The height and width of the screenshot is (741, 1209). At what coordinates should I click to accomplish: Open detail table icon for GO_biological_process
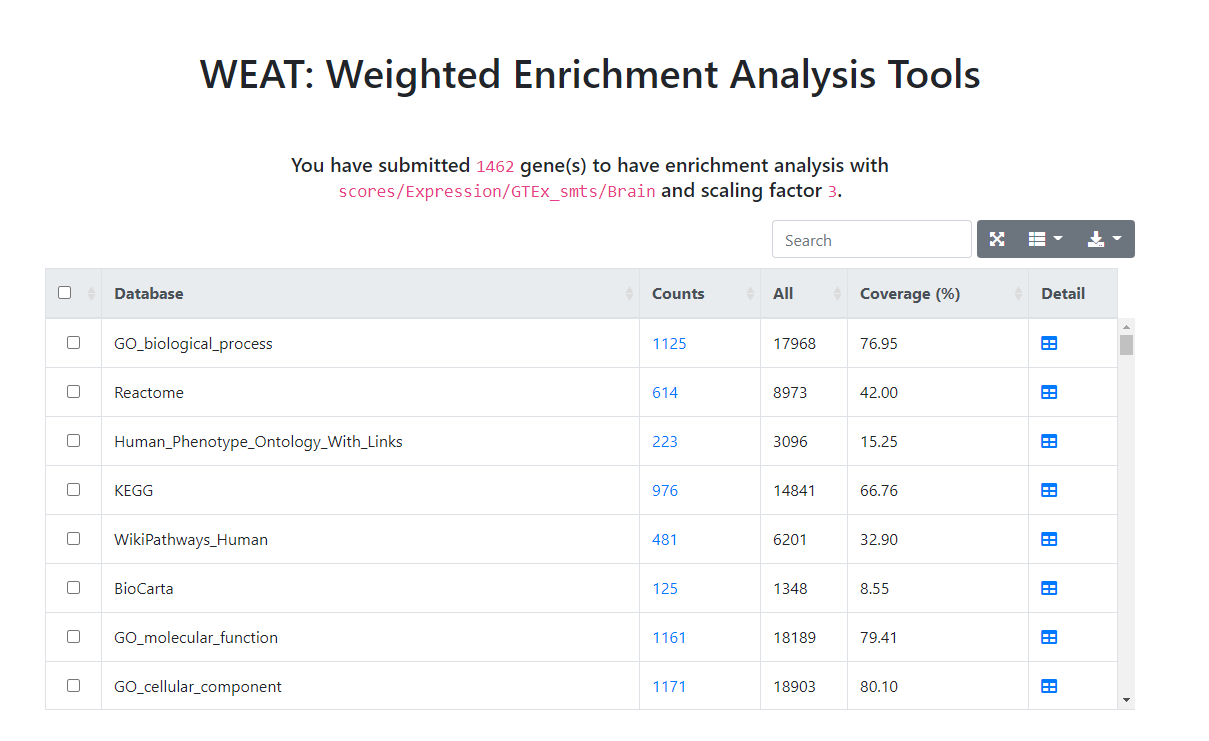tap(1049, 343)
